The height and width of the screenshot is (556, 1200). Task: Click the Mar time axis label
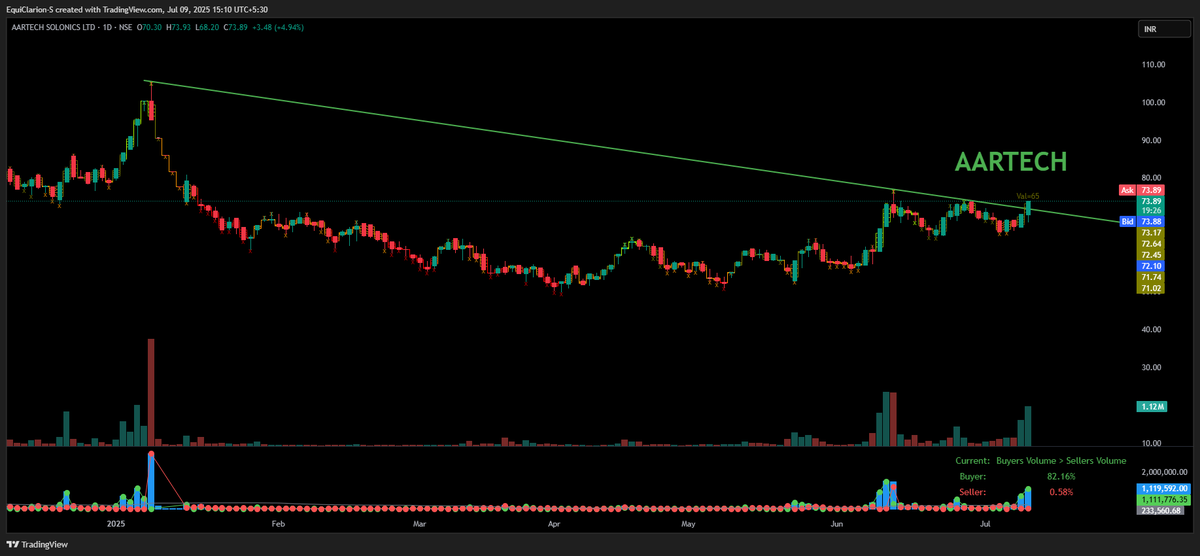click(x=420, y=523)
